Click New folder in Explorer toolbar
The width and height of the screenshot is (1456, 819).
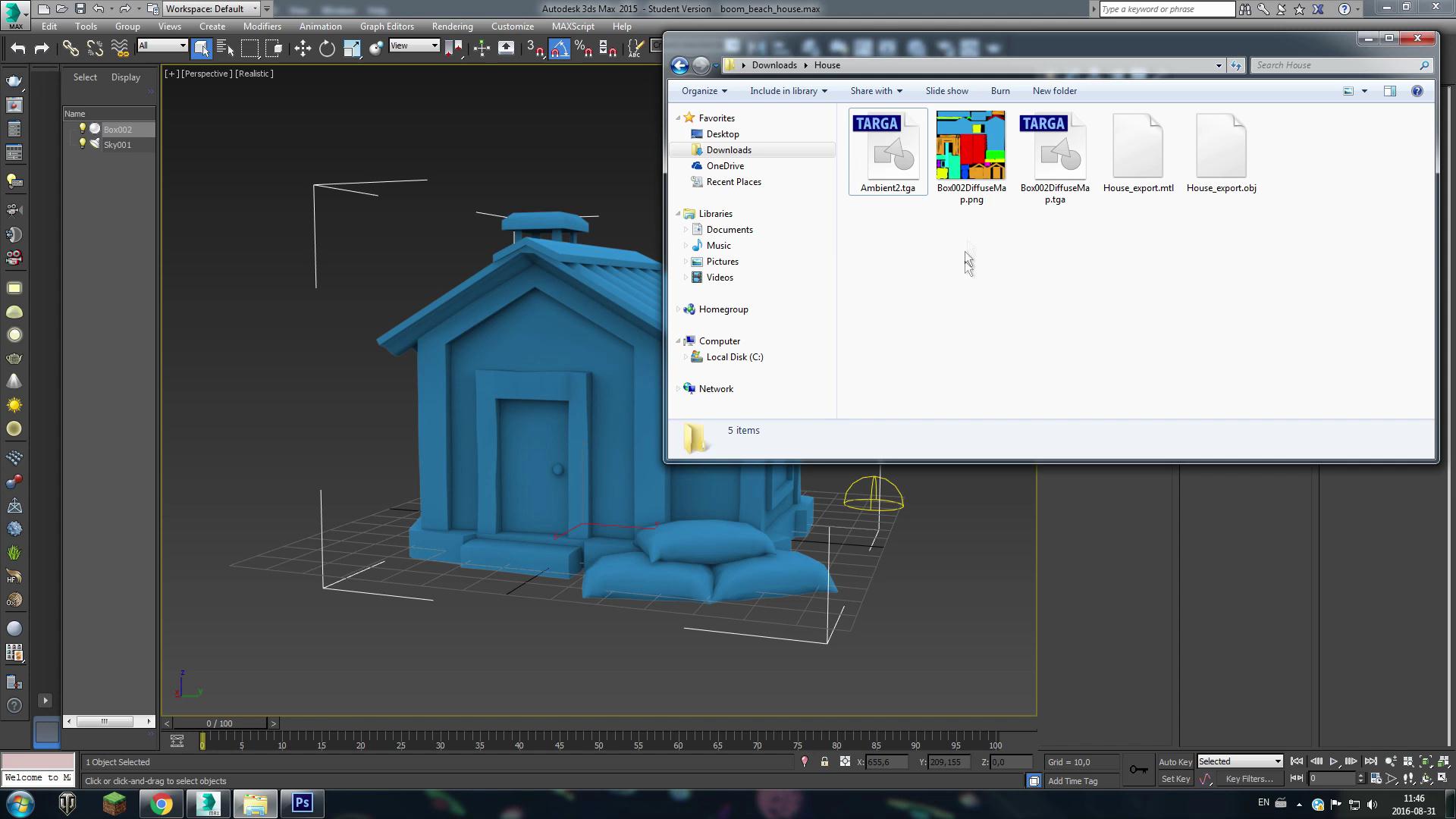[1054, 91]
